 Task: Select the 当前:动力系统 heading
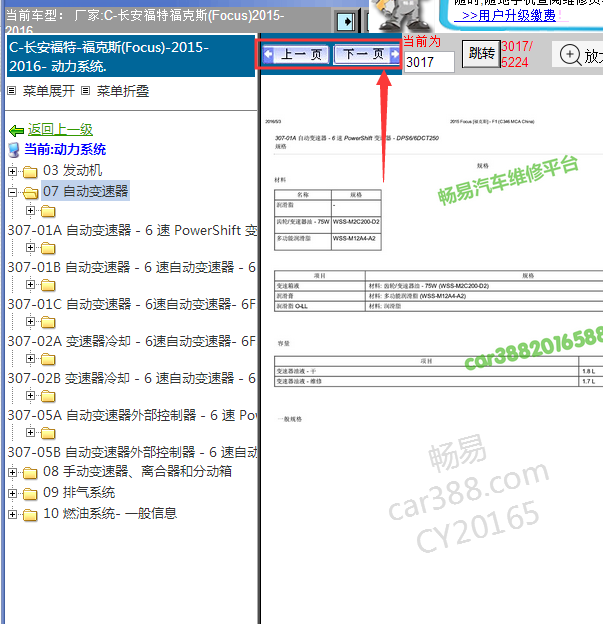click(x=65, y=149)
